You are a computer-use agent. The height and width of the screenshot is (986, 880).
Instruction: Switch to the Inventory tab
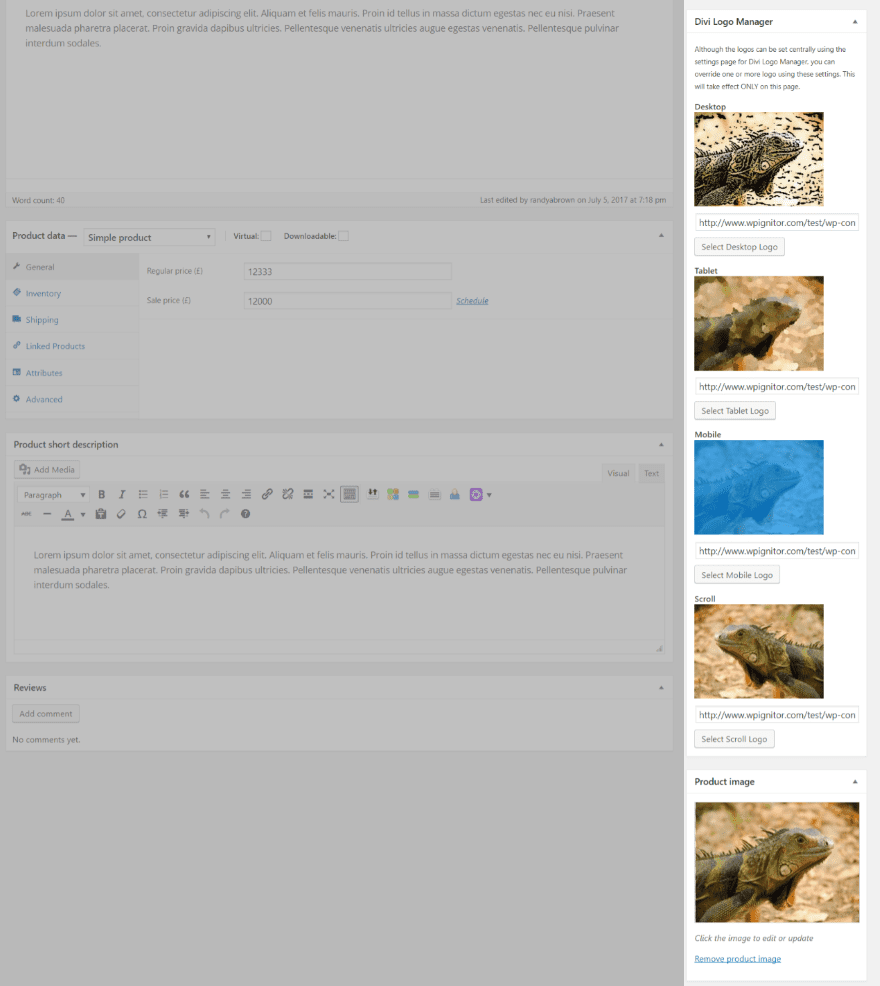click(43, 293)
